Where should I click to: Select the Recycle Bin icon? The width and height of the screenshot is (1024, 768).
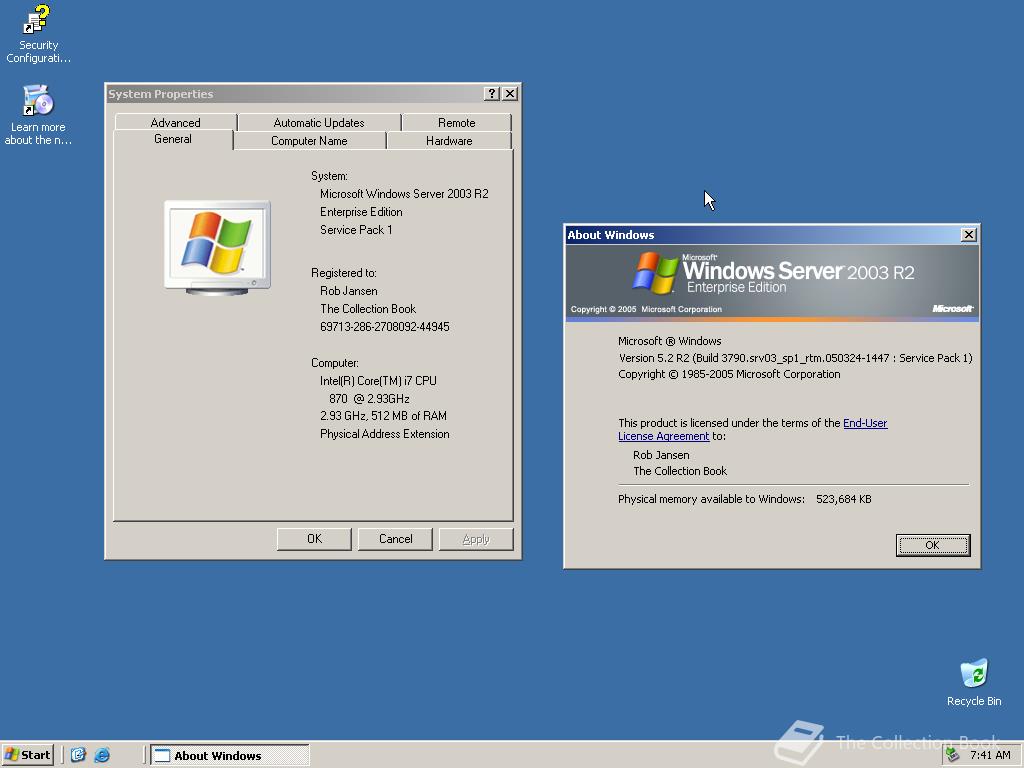(974, 682)
